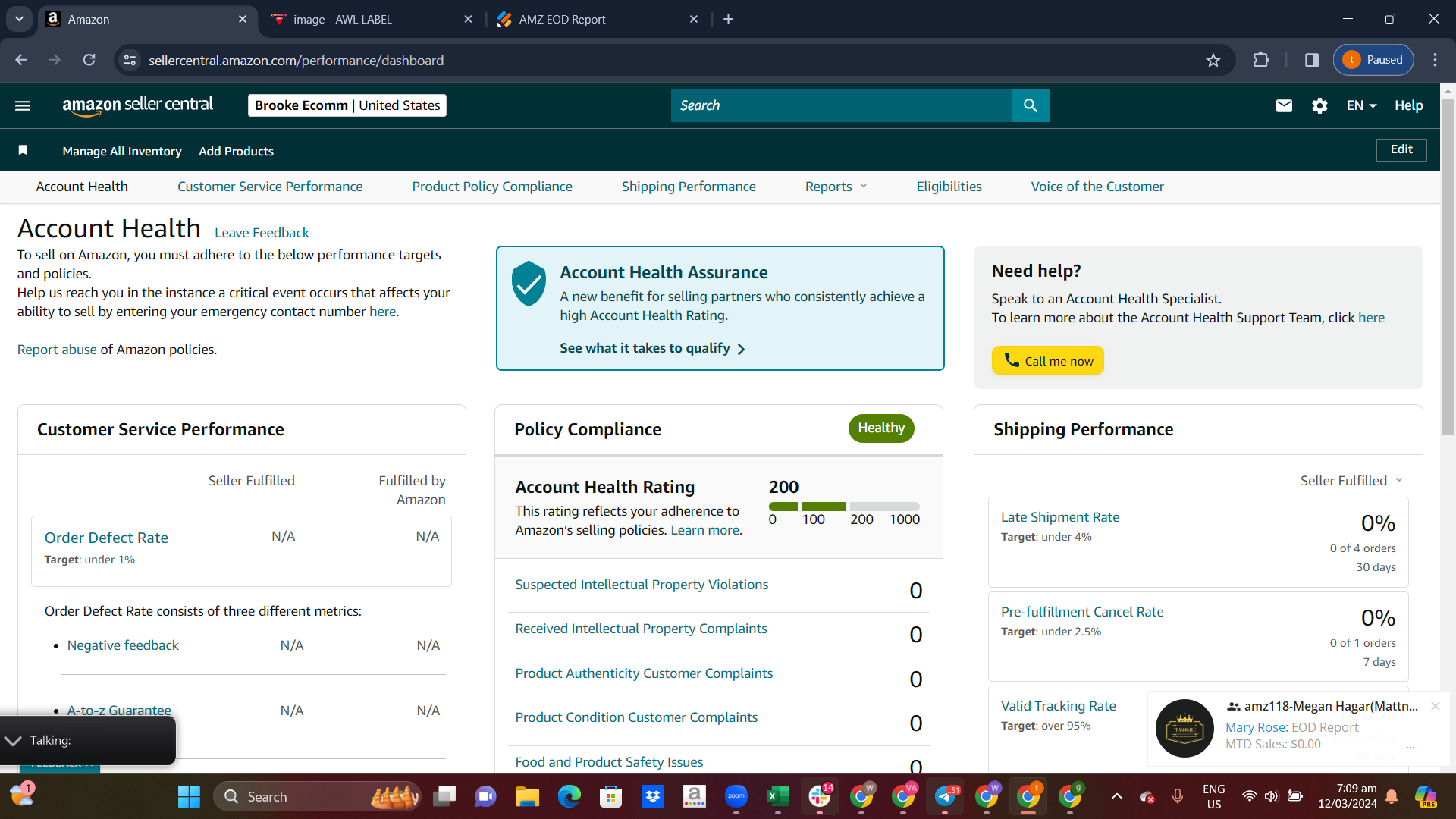This screenshot has width=1456, height=819.
Task: Open Late Shipment Rate details
Action: coord(1060,517)
